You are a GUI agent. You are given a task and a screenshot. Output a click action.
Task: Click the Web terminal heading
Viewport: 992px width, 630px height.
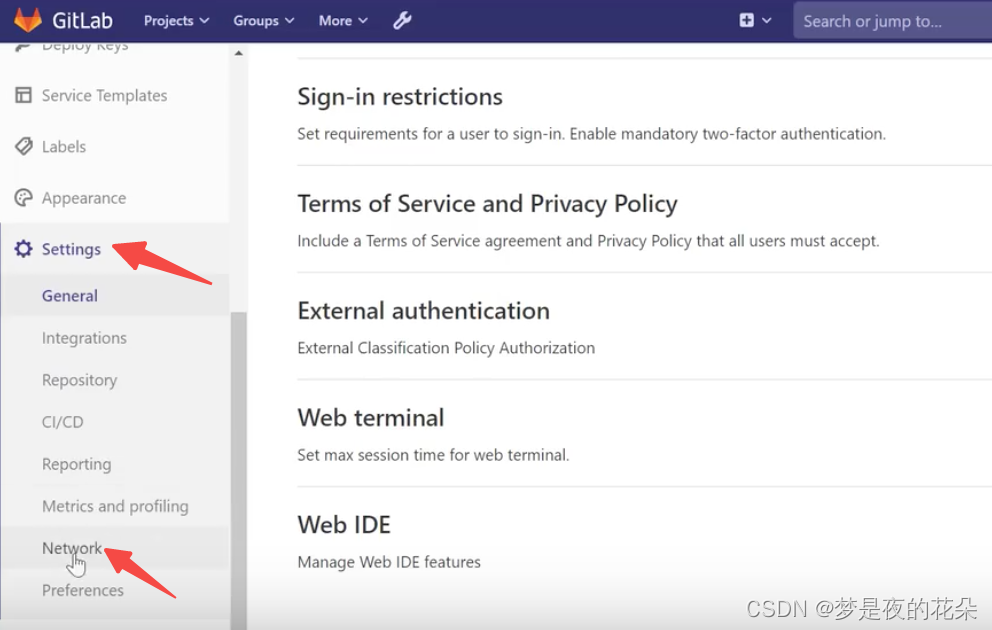pyautogui.click(x=371, y=417)
